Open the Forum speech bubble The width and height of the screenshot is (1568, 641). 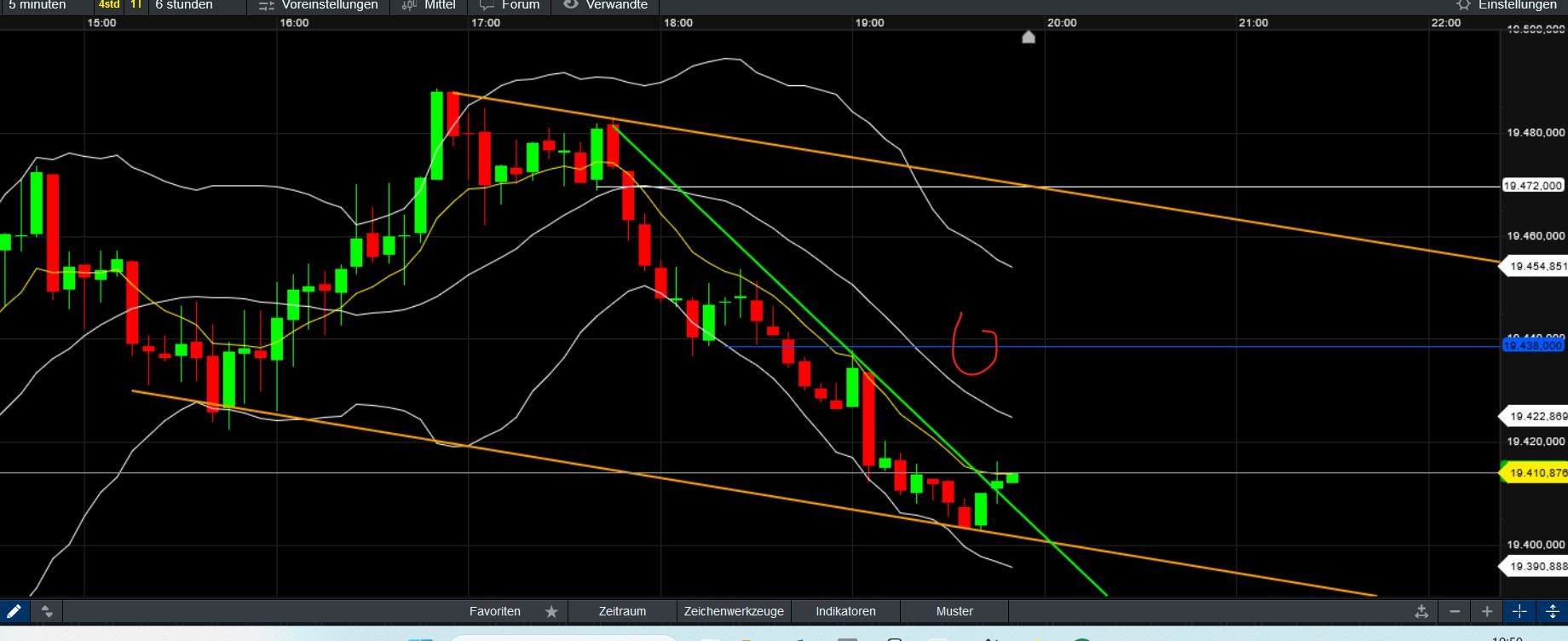pos(487,5)
